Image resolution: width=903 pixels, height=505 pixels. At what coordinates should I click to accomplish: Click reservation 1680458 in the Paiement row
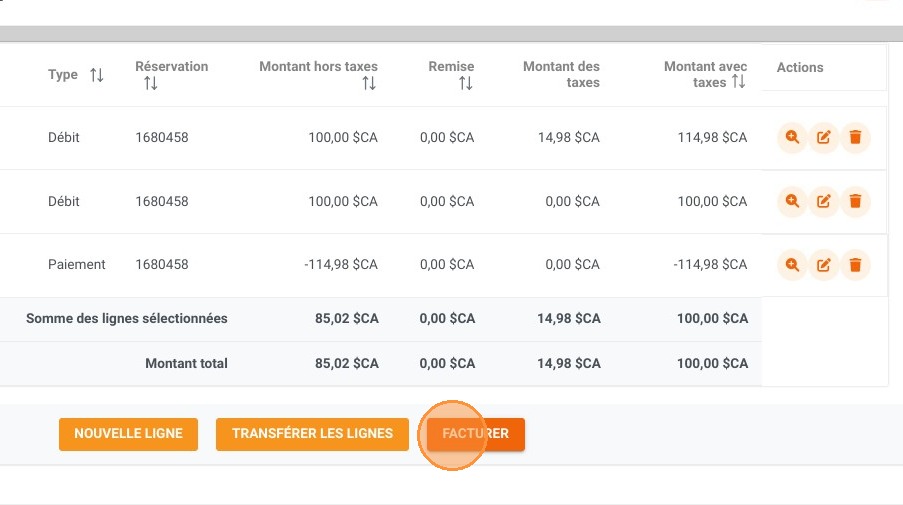click(162, 264)
